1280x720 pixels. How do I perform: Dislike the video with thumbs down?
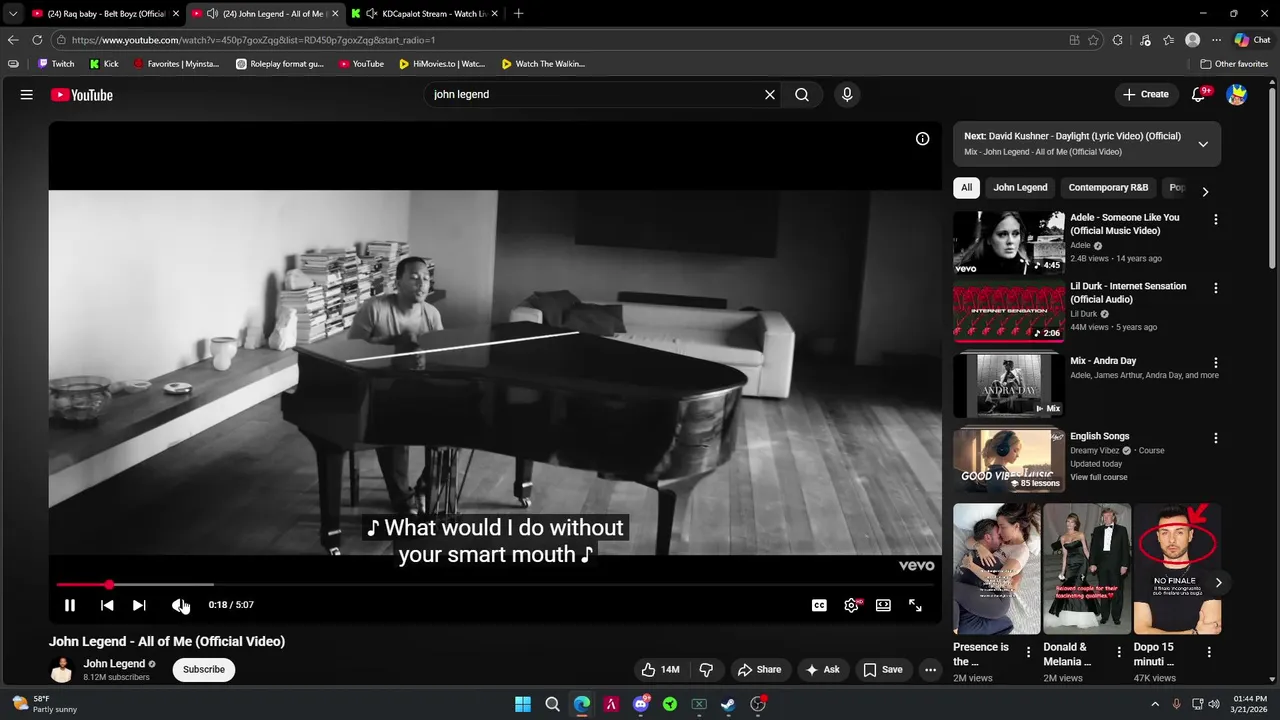(x=706, y=670)
